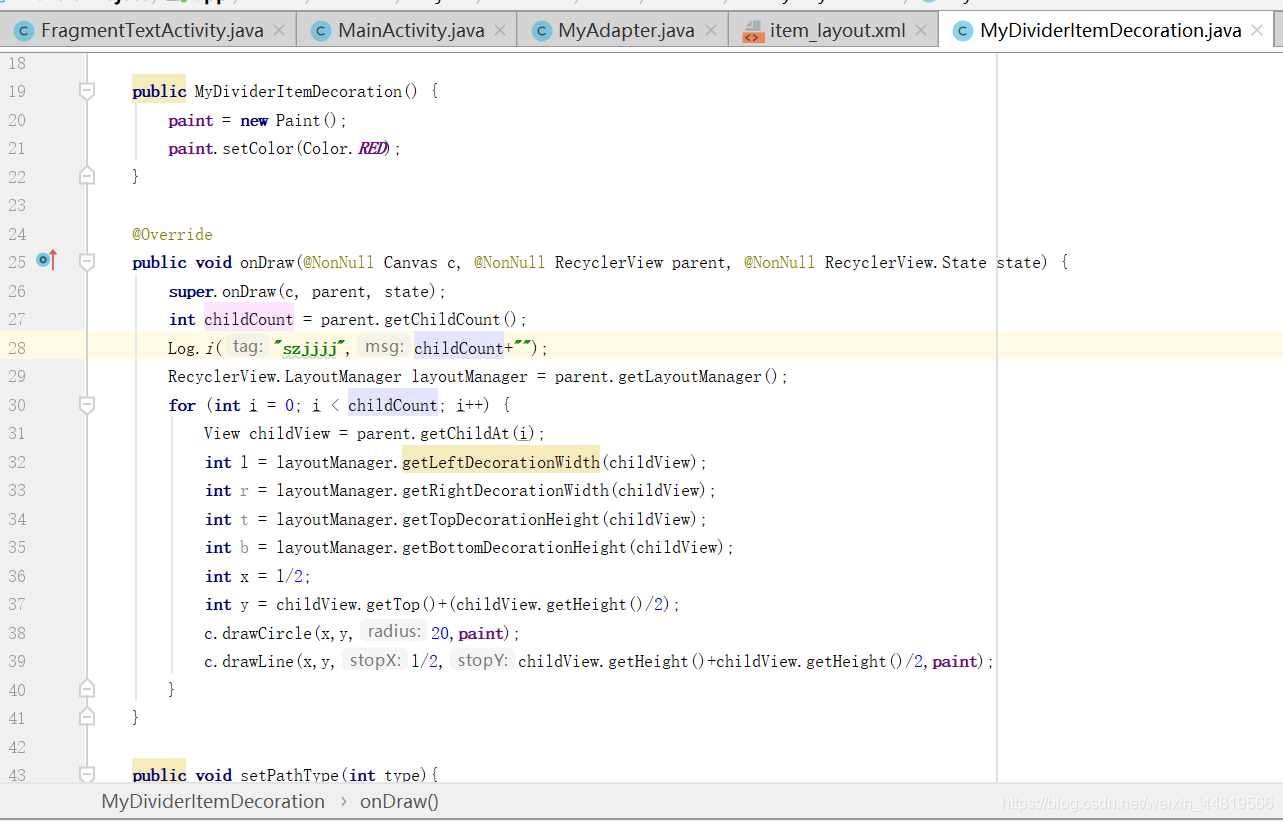Click getRightDecorationWidth on line 33
The width and height of the screenshot is (1283, 822).
(x=505, y=491)
